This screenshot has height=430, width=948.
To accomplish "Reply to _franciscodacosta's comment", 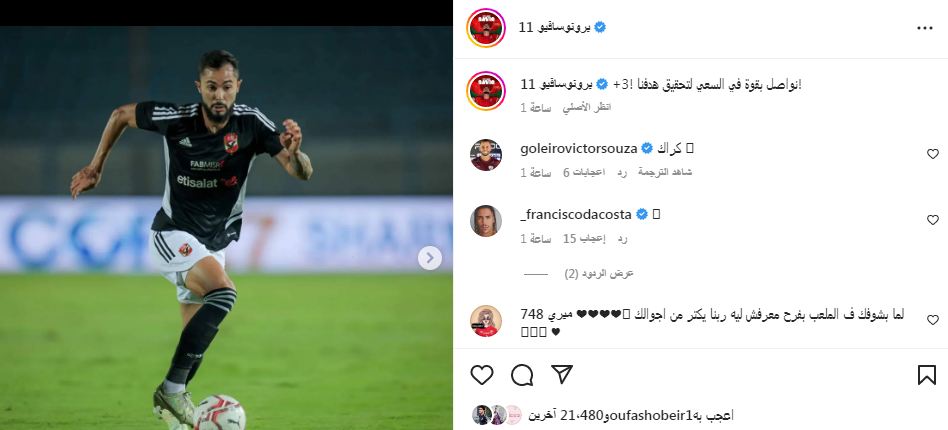I will (622, 239).
